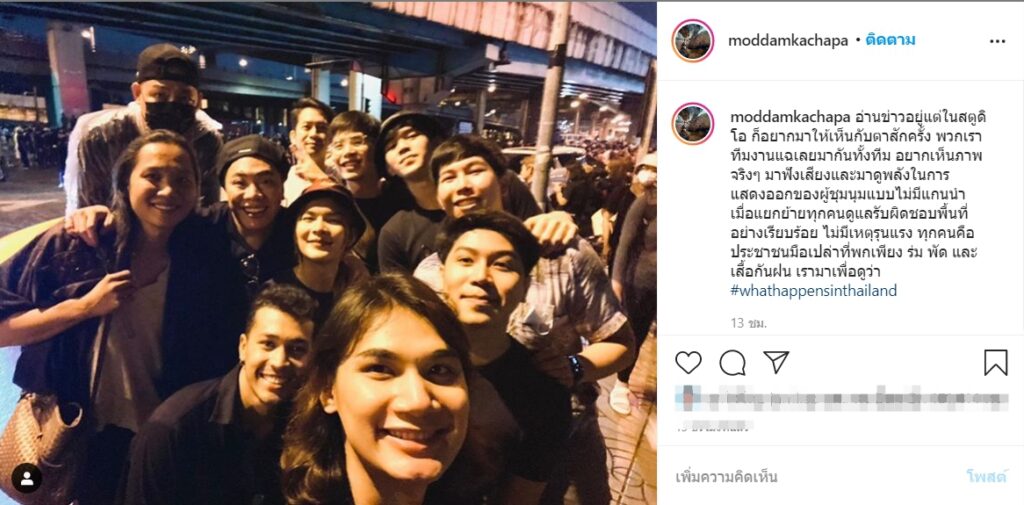The image size is (1024, 505).
Task: Share the post using the paper plane icon
Action: 776,361
